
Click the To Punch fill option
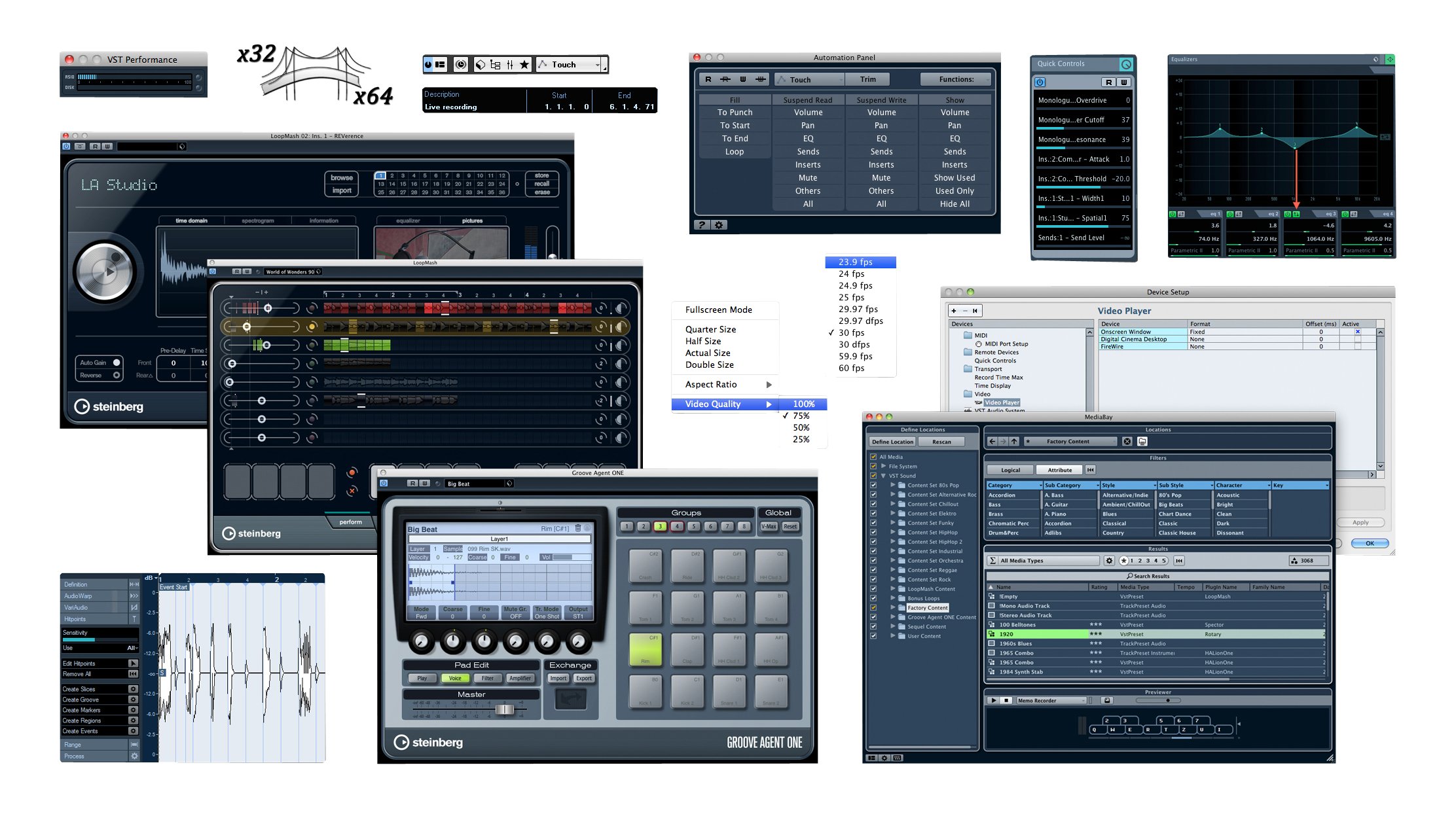click(x=735, y=113)
